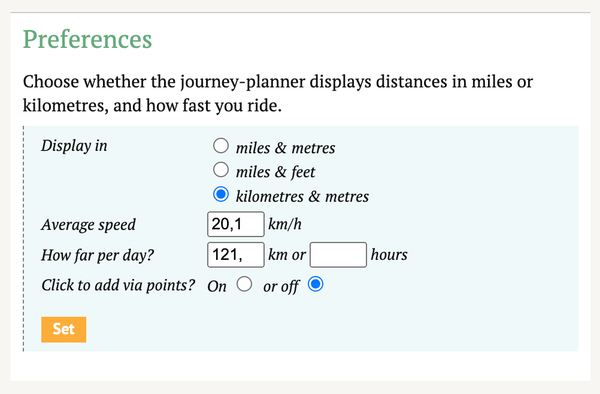
Task: Click the orange Set button
Action: point(64,329)
